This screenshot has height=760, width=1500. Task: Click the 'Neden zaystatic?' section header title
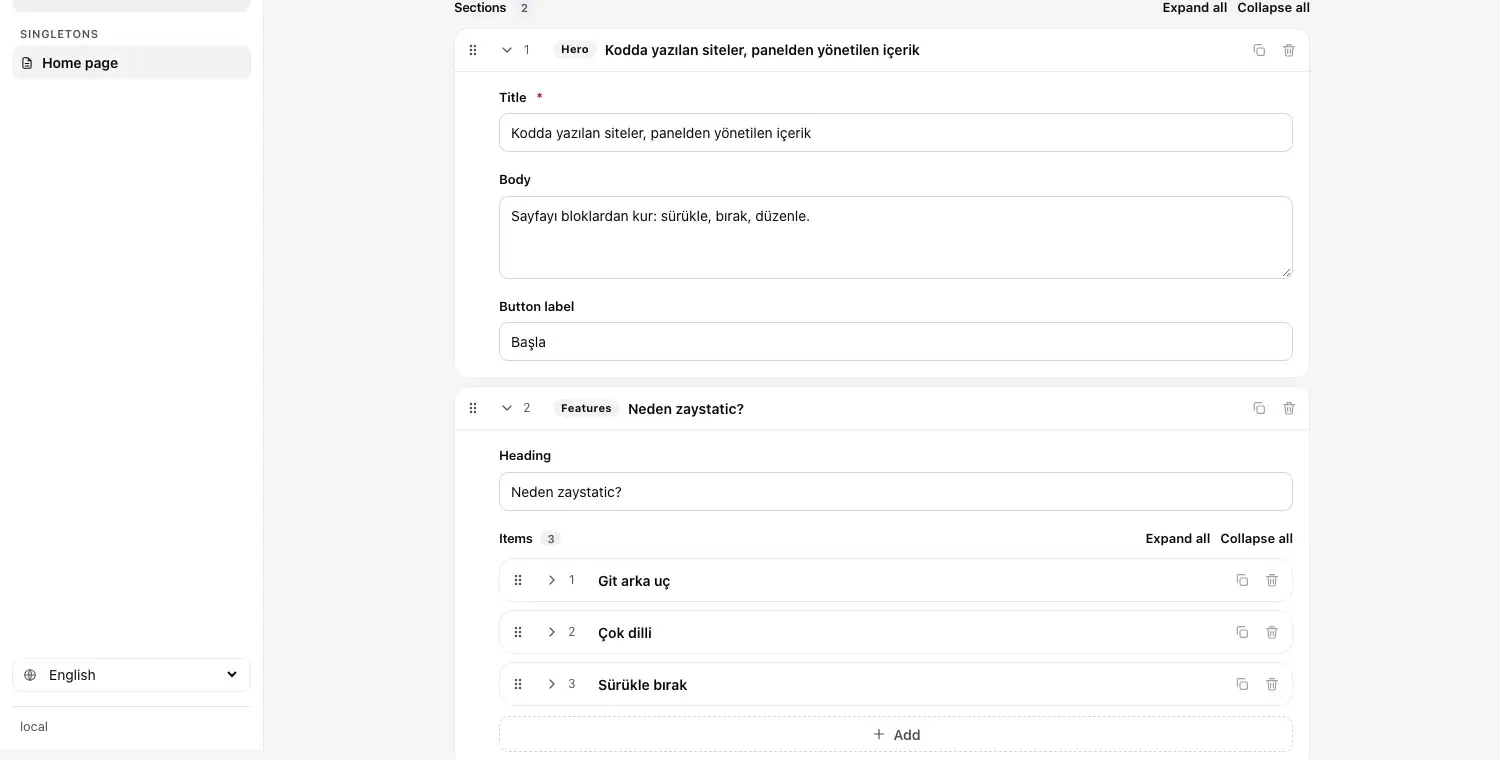686,409
